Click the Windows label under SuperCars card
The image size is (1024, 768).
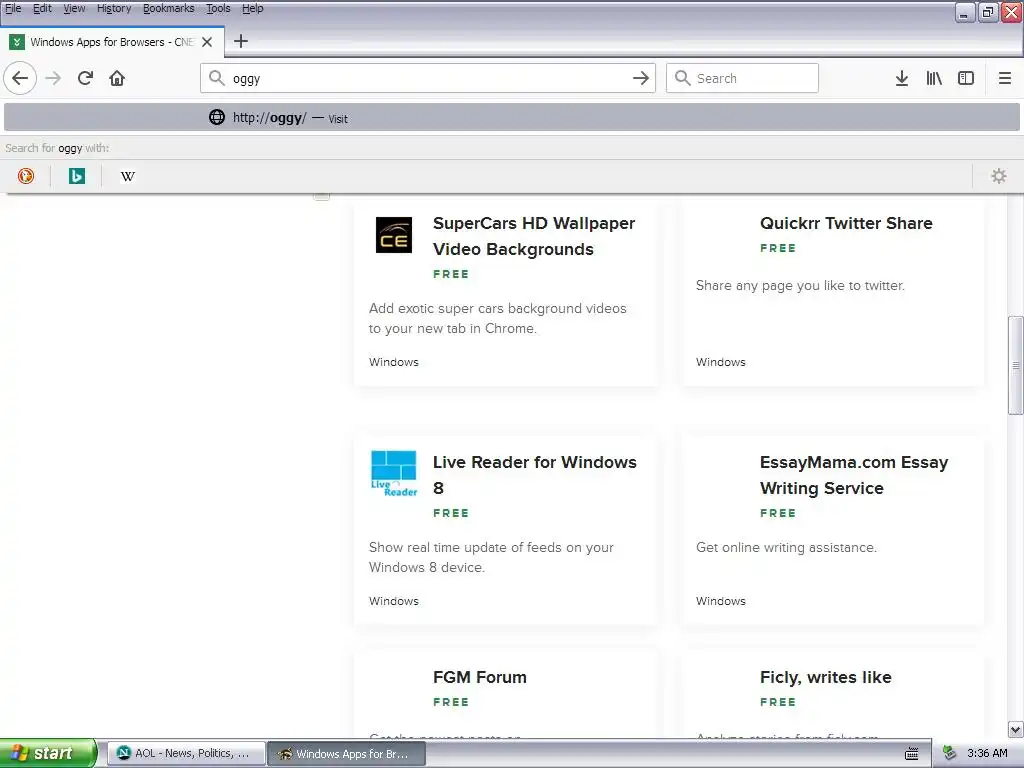tap(393, 362)
